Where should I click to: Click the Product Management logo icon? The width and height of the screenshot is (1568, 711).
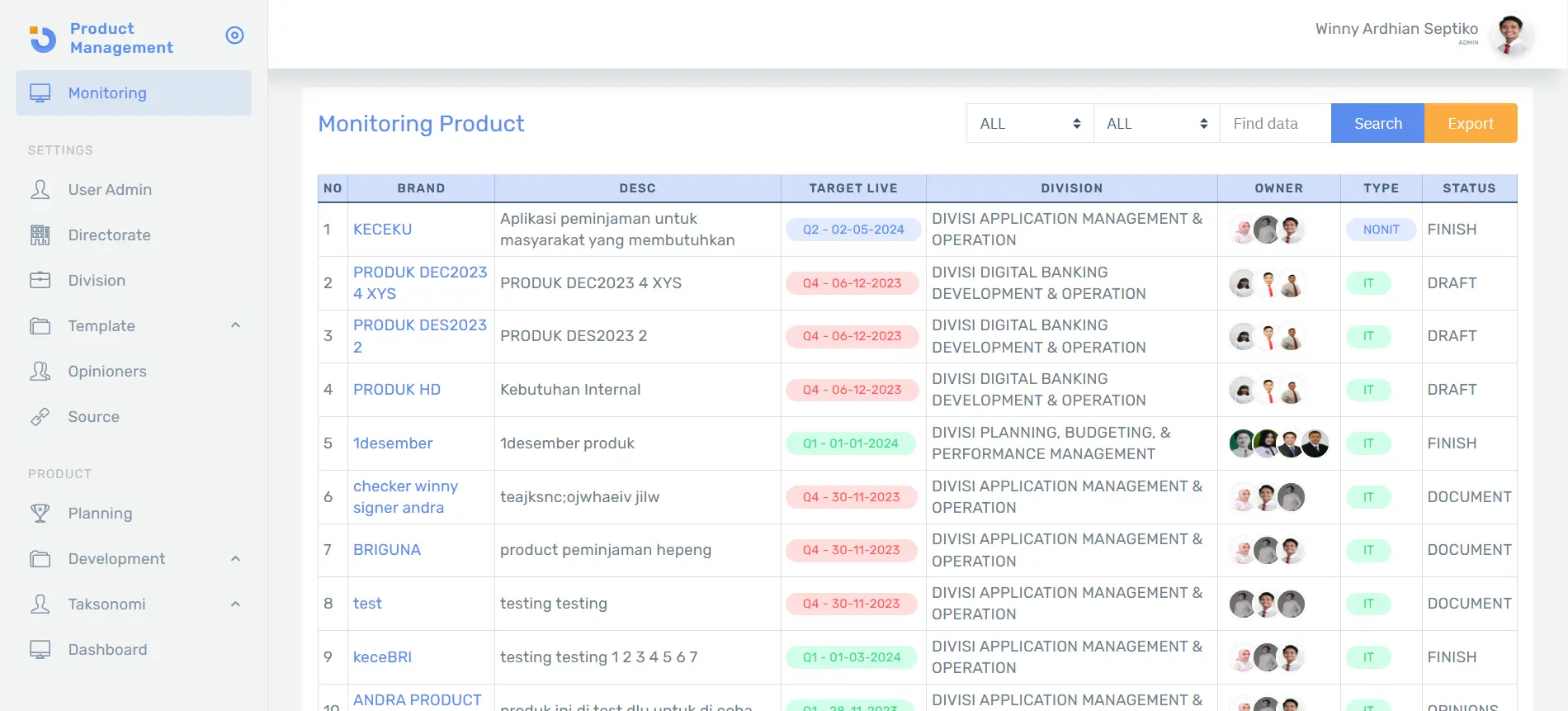43,38
